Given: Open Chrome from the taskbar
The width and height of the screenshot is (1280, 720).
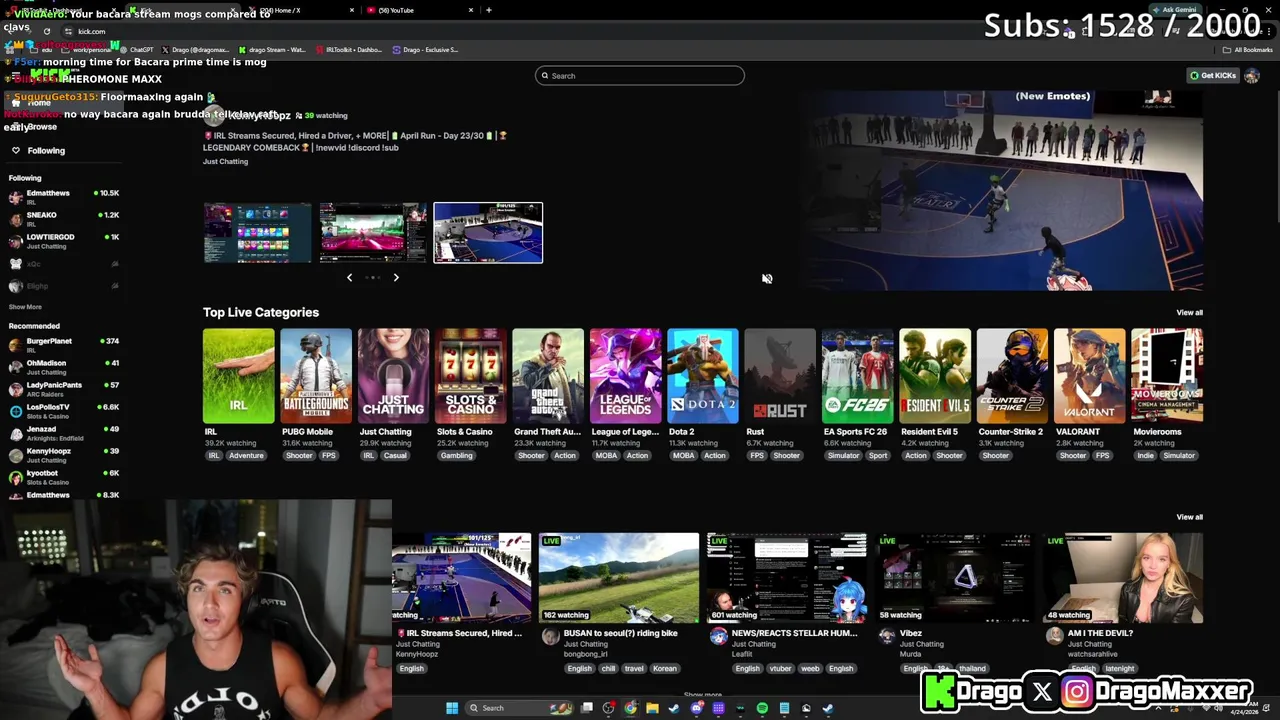Looking at the screenshot, I should click(630, 708).
